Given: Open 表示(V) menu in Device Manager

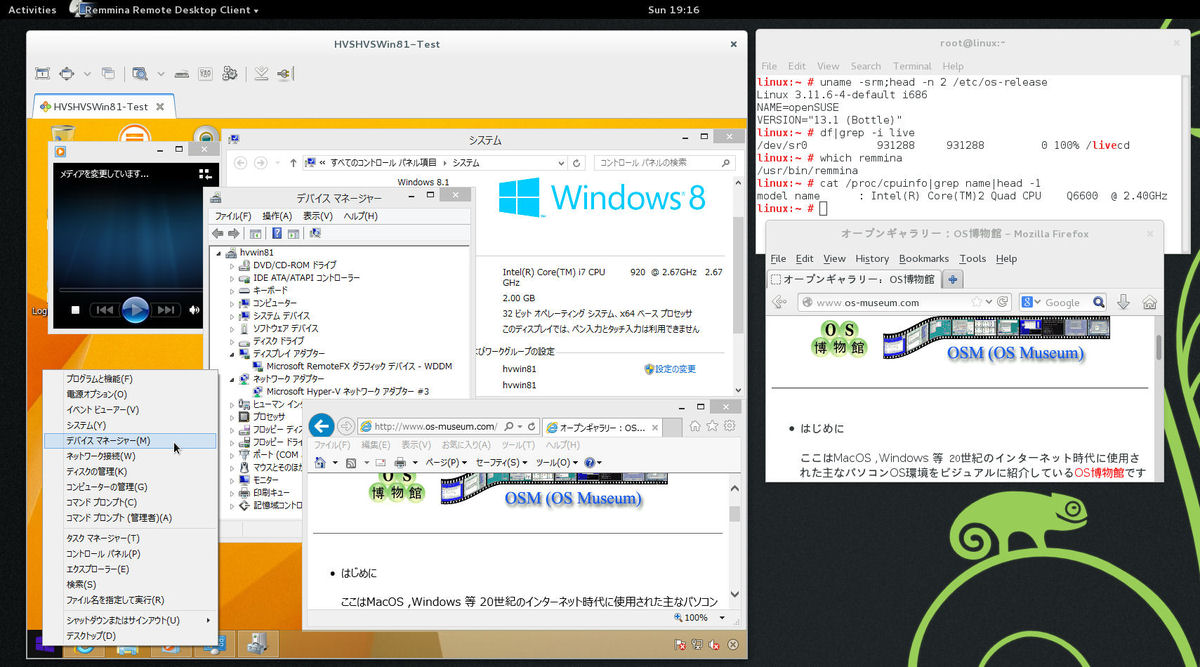Looking at the screenshot, I should coord(318,216).
